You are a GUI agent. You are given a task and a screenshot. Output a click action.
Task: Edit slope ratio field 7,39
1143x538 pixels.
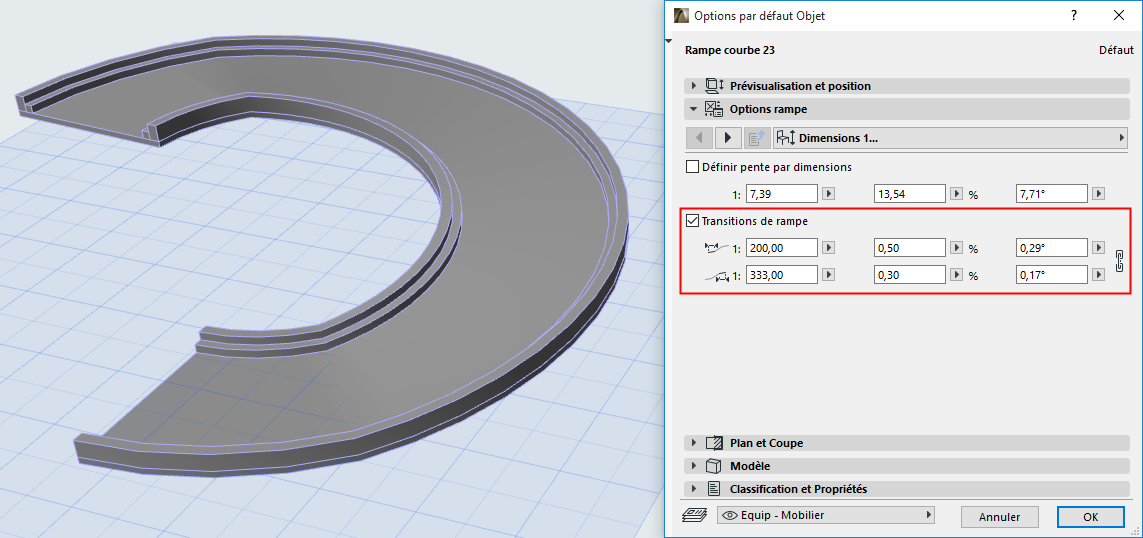pyautogui.click(x=782, y=194)
